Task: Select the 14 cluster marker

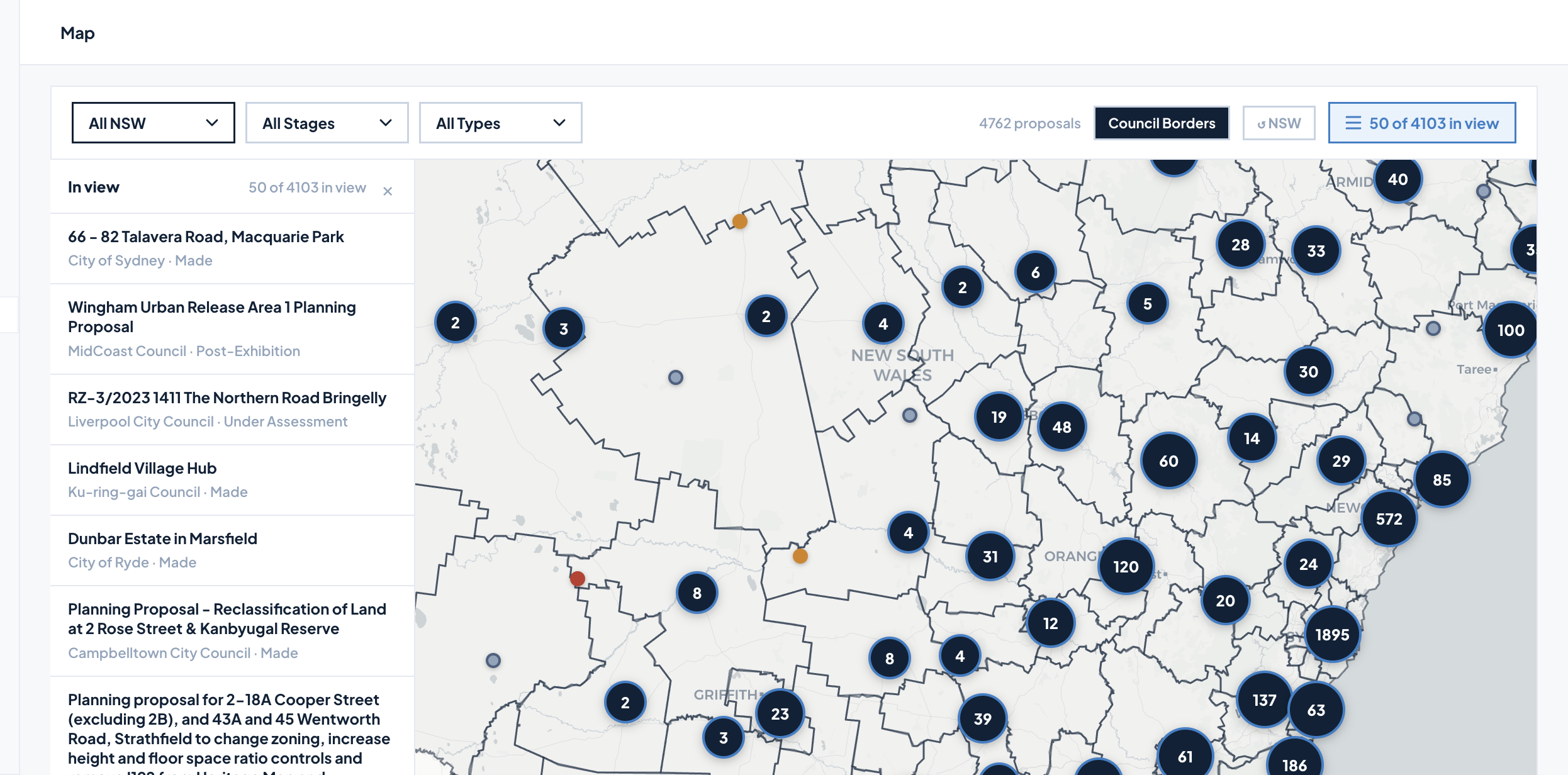Action: click(x=1252, y=438)
